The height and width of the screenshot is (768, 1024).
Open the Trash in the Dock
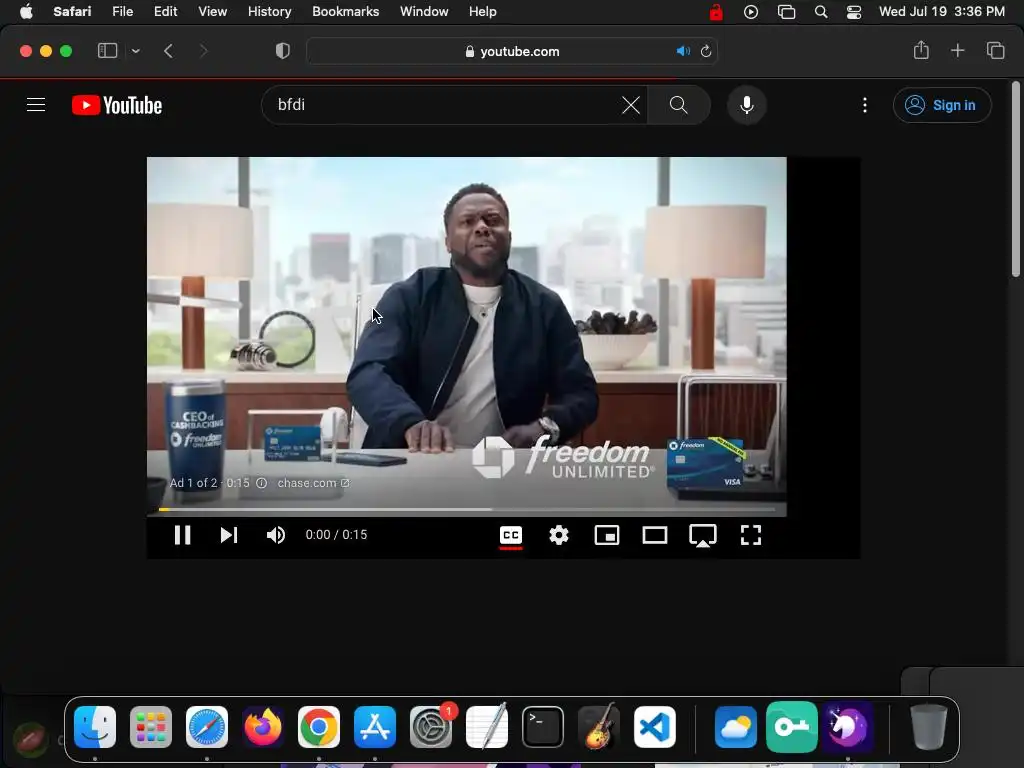coord(929,727)
